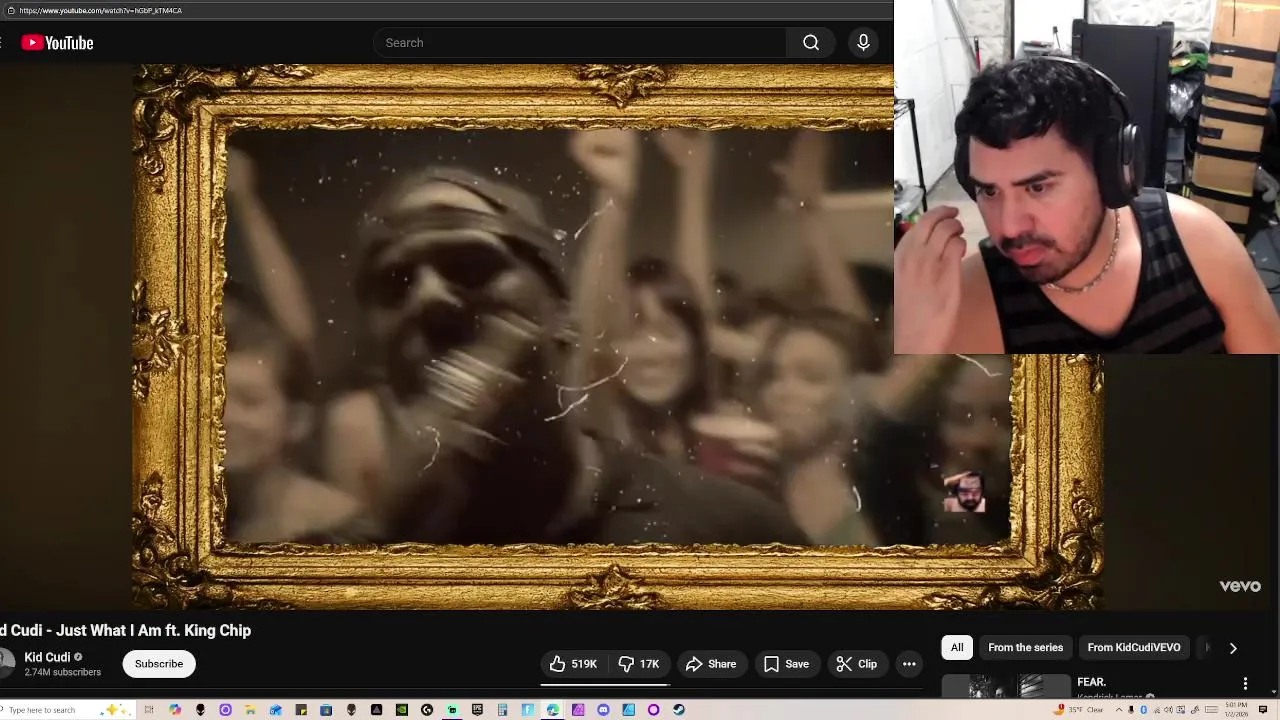Open NVIDIA app from the taskbar
The image size is (1280, 720).
pyautogui.click(x=401, y=710)
